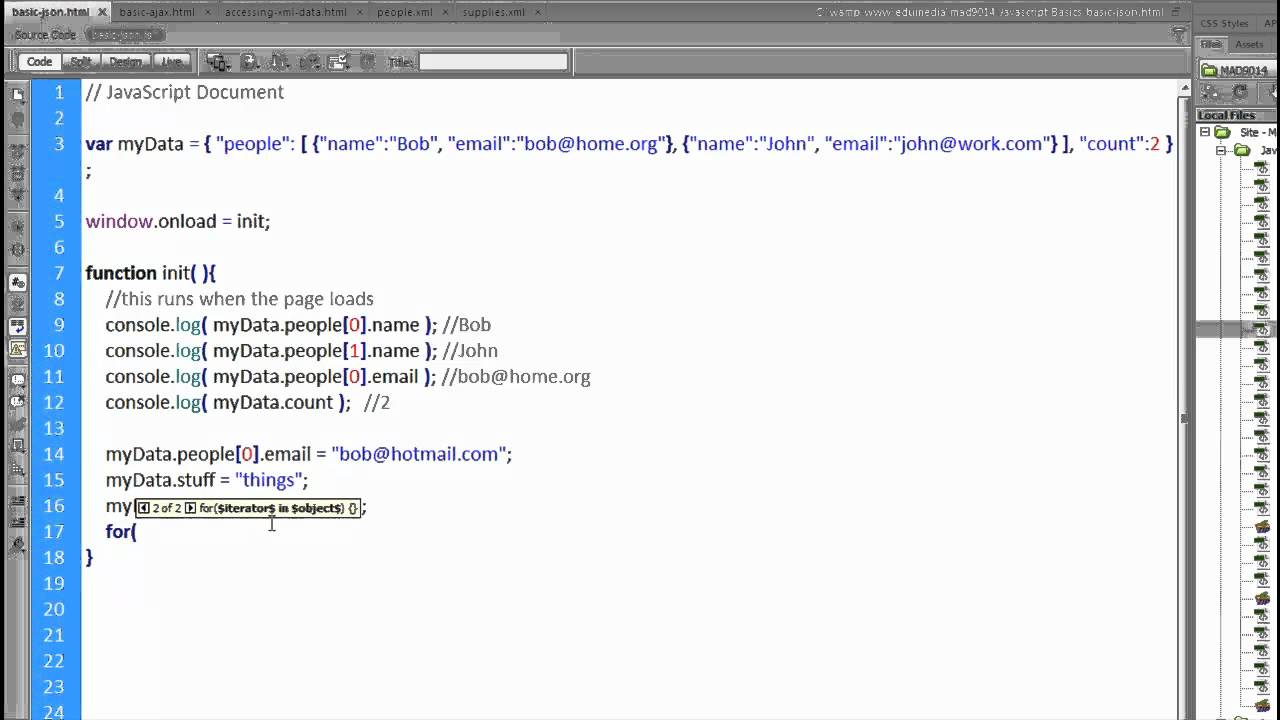Click the Balance Braces icon
Viewport: 1280px width, 720px height.
[x=17, y=250]
